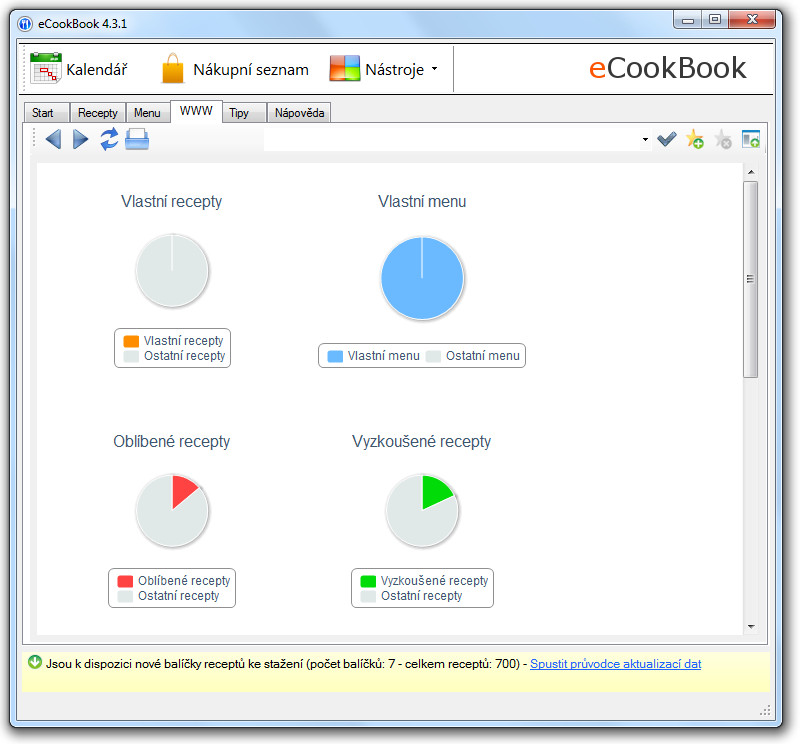Click the Nákupní seznam label

(x=251, y=69)
